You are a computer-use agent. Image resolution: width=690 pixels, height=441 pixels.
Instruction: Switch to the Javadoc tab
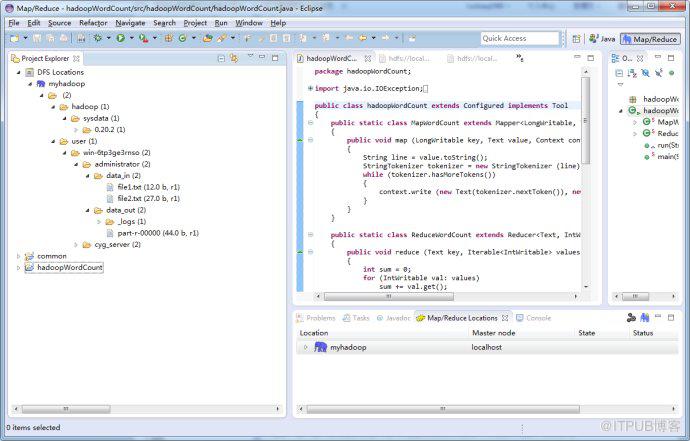(x=393, y=318)
